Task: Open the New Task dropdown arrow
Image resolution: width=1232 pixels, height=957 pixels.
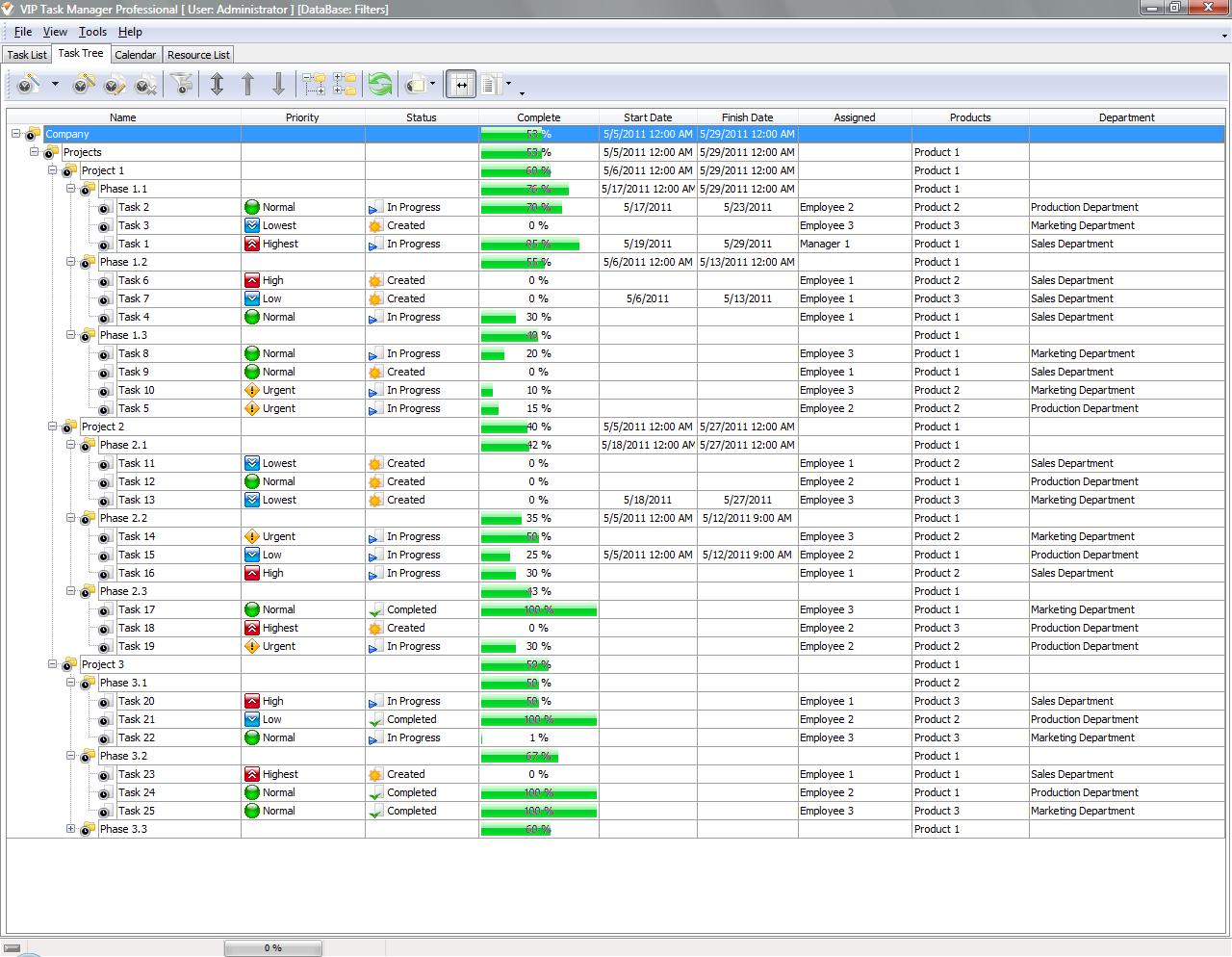Action: (55, 85)
